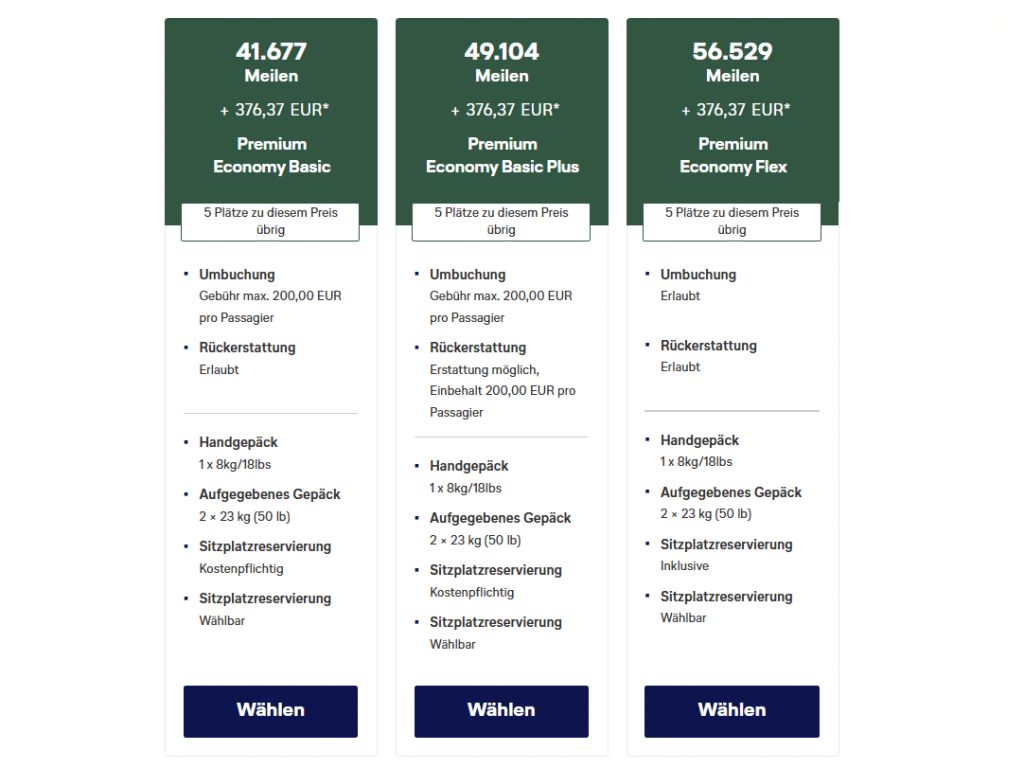This screenshot has width=1024, height=768.
Task: Click Umbuchung in the Flex card
Action: click(x=698, y=274)
